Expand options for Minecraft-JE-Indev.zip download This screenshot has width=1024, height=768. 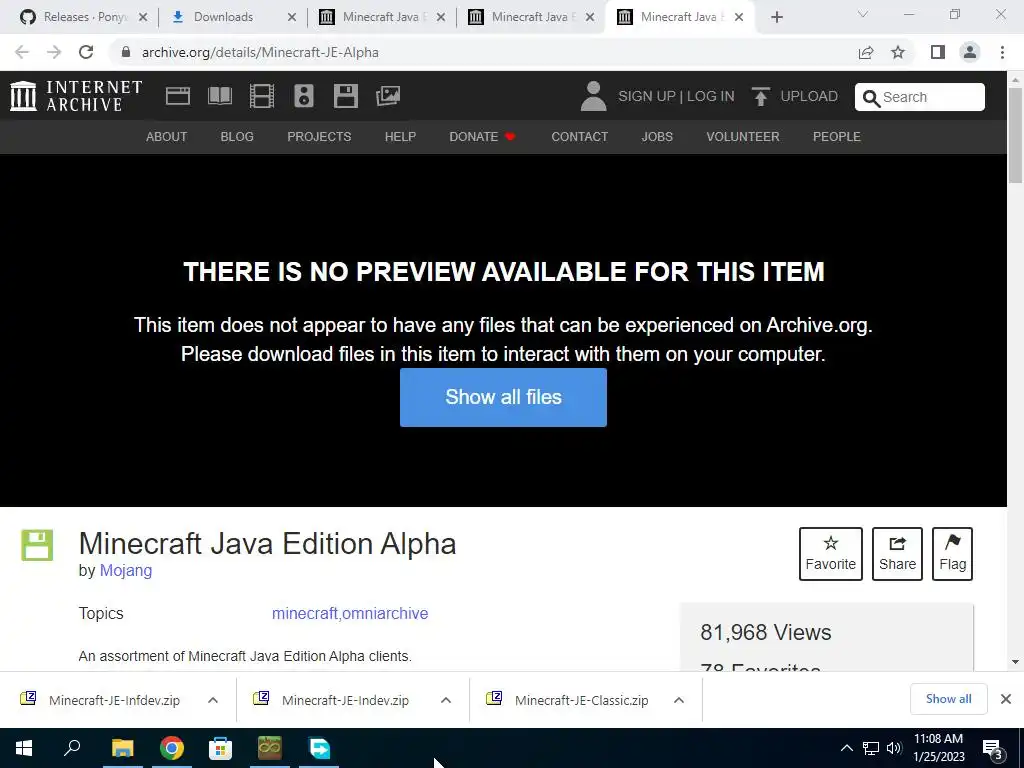[446, 700]
